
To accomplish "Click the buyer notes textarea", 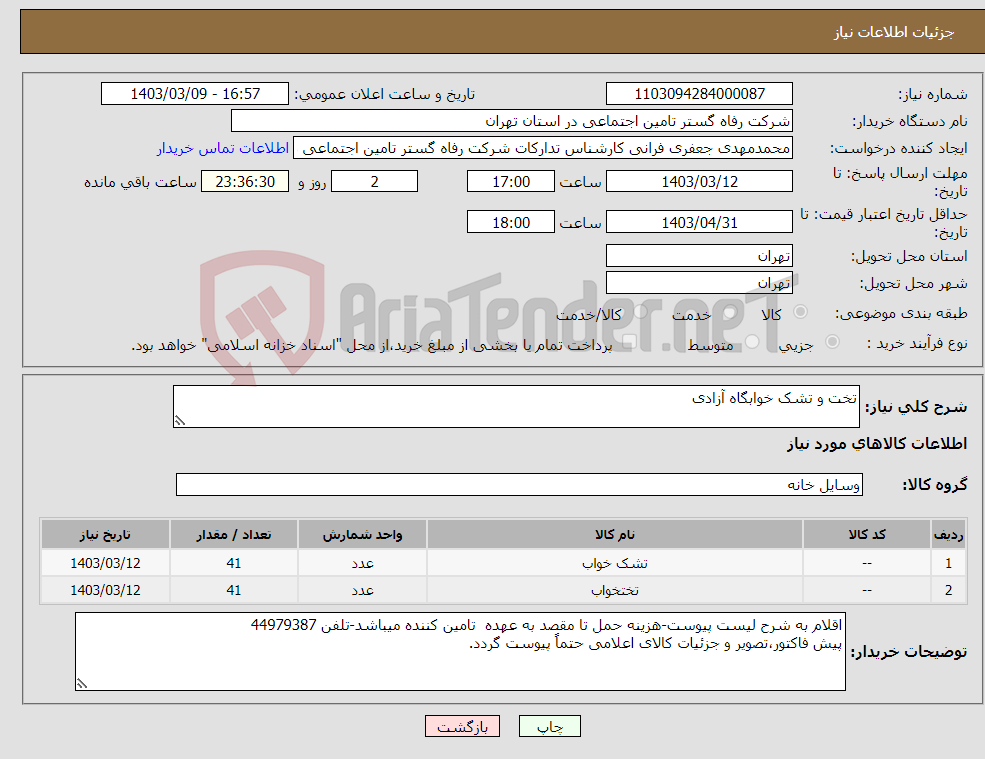I will point(460,652).
